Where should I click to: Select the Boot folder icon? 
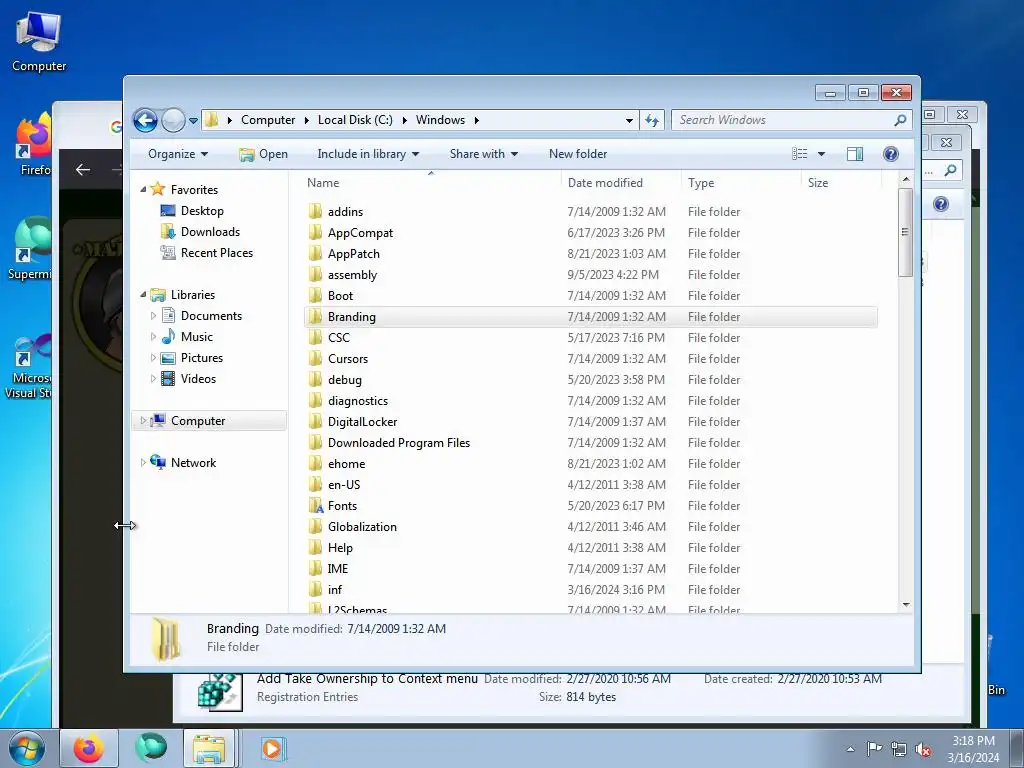(315, 295)
